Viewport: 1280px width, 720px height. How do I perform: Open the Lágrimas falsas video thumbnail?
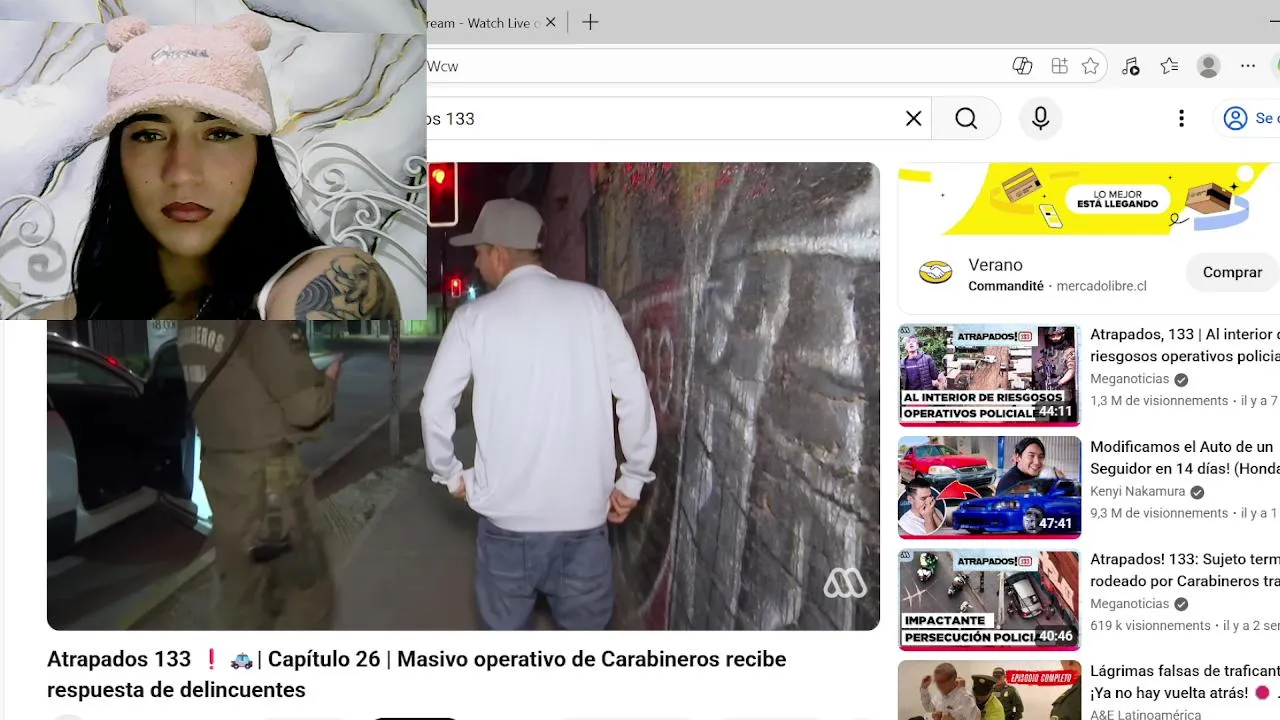point(989,690)
